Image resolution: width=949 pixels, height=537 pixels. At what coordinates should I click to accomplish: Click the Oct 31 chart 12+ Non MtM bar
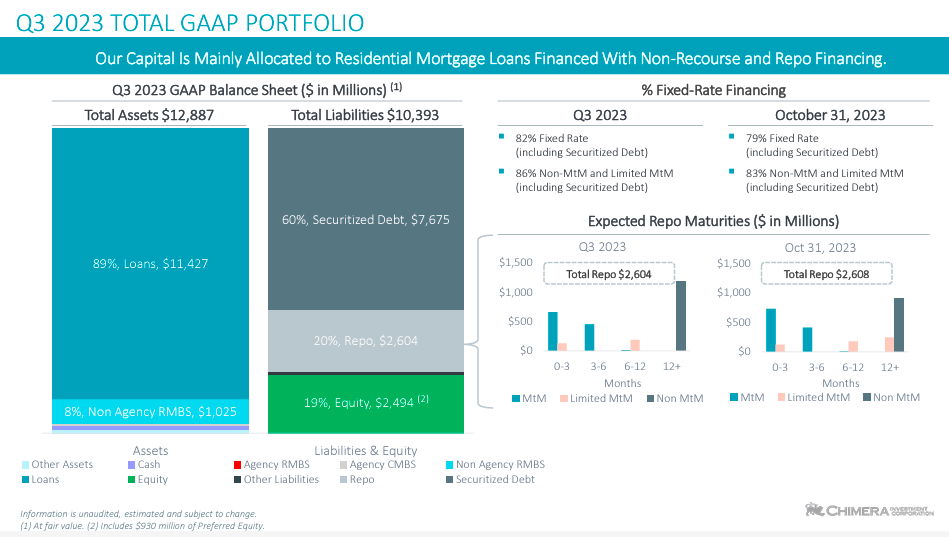[x=899, y=325]
